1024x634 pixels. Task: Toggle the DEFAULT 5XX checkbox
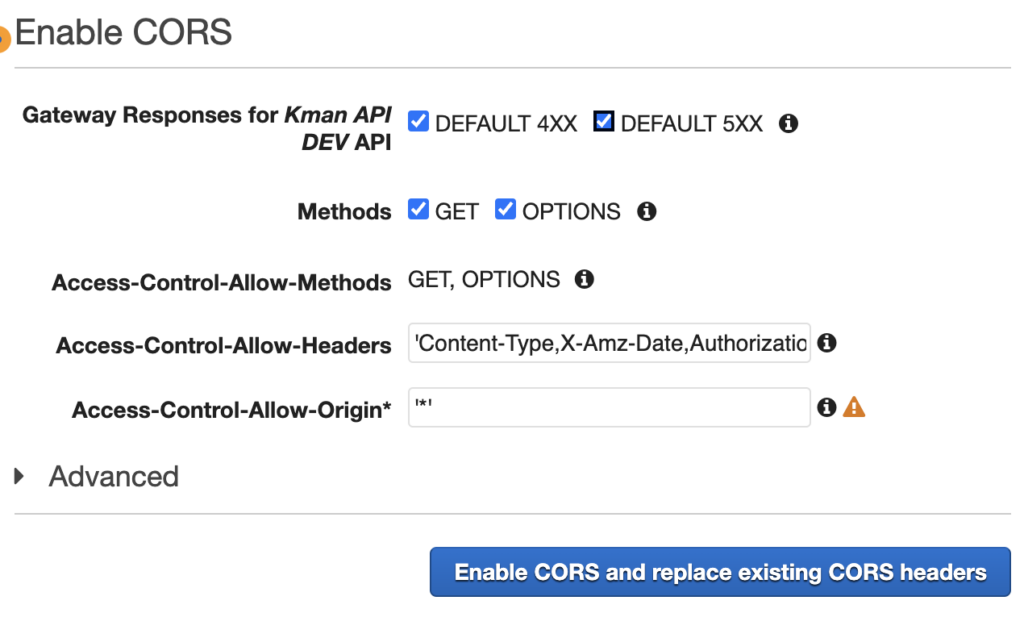click(x=604, y=122)
